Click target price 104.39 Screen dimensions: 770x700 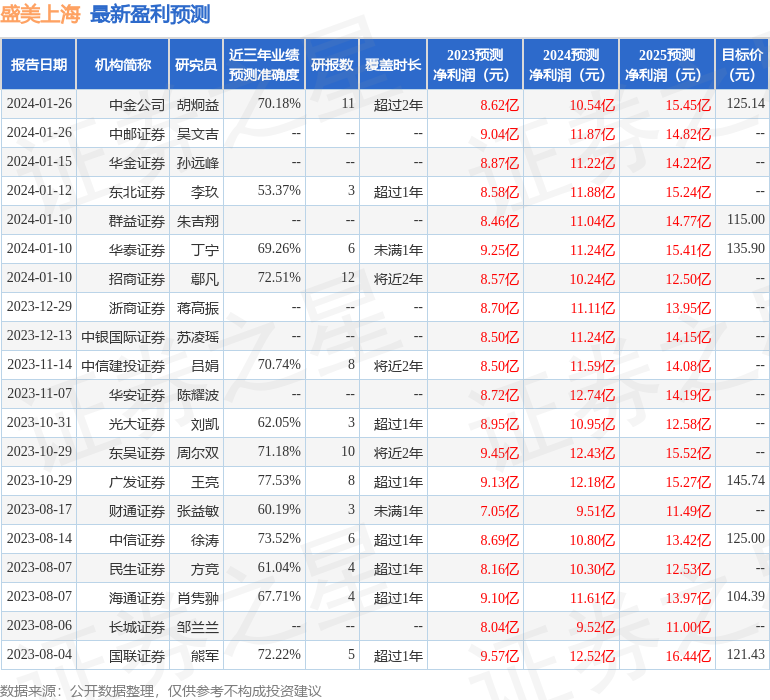tap(745, 596)
